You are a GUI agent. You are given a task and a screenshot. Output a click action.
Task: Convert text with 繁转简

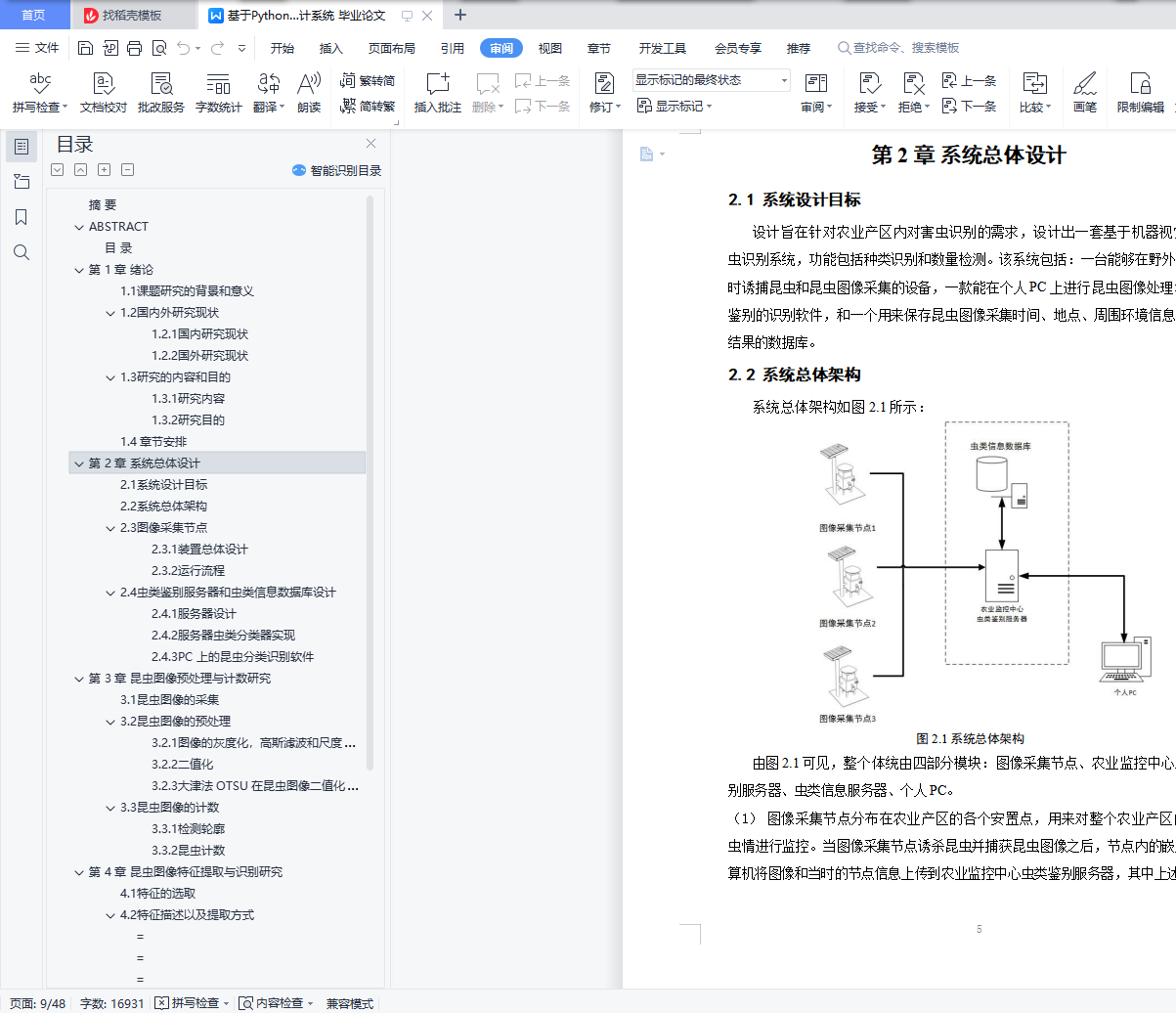[368, 81]
